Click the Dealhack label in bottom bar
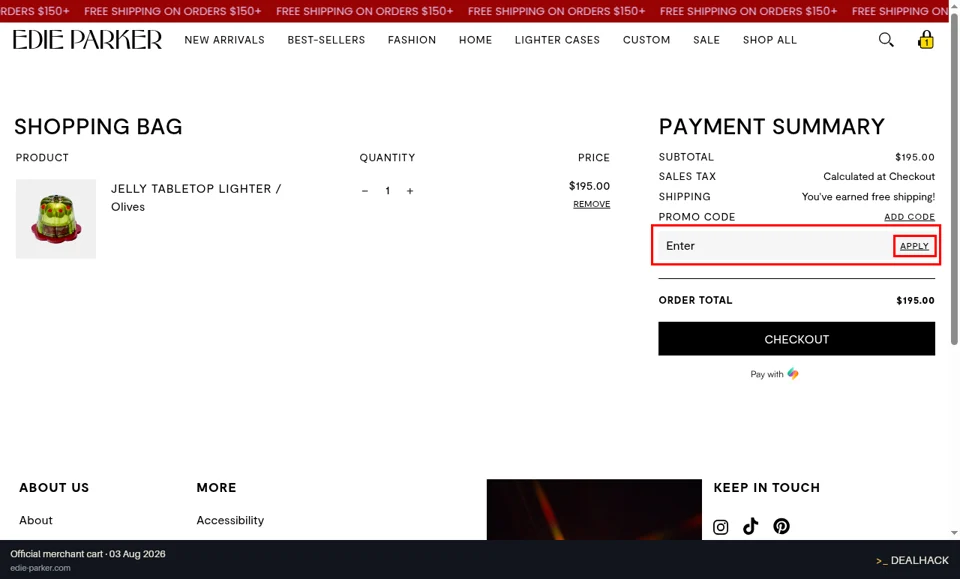The height and width of the screenshot is (579, 960). pyautogui.click(x=912, y=560)
